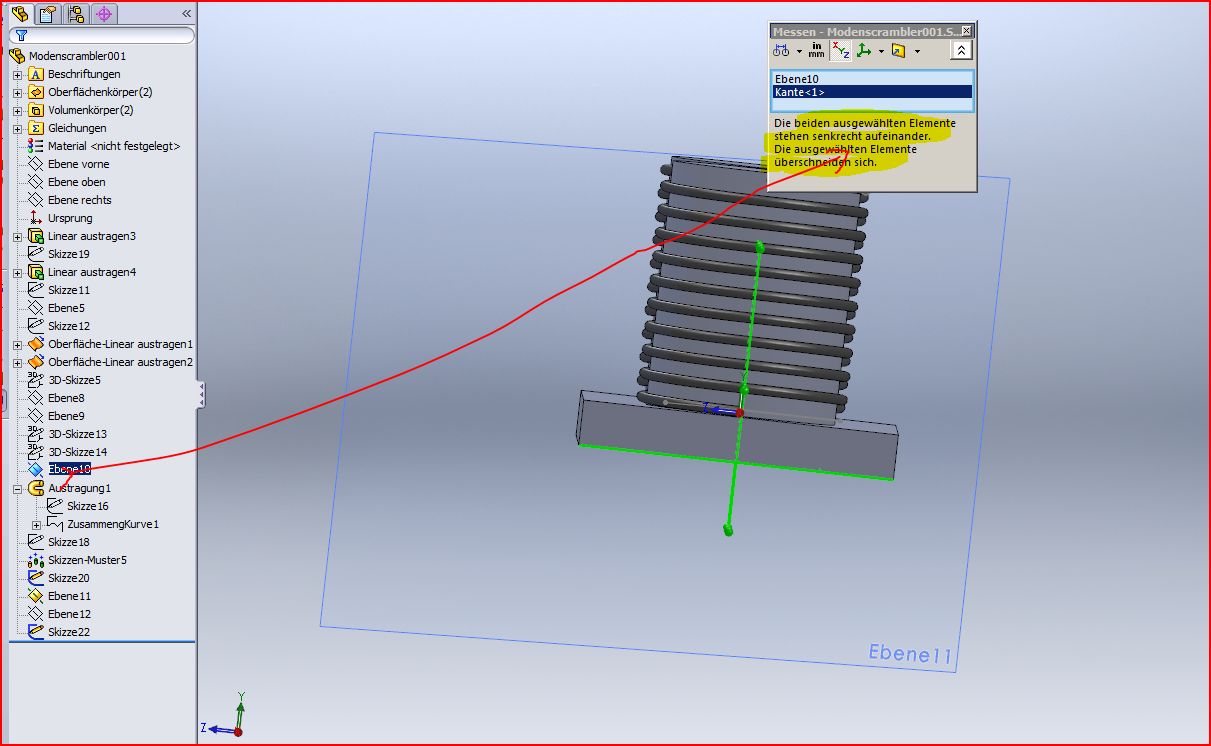
Task: Select Ebene10 in the Messen selection list
Action: point(872,79)
